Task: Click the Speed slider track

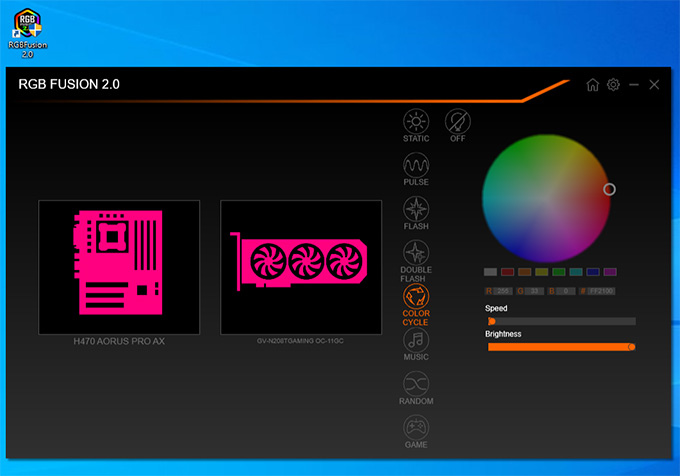Action: click(562, 321)
